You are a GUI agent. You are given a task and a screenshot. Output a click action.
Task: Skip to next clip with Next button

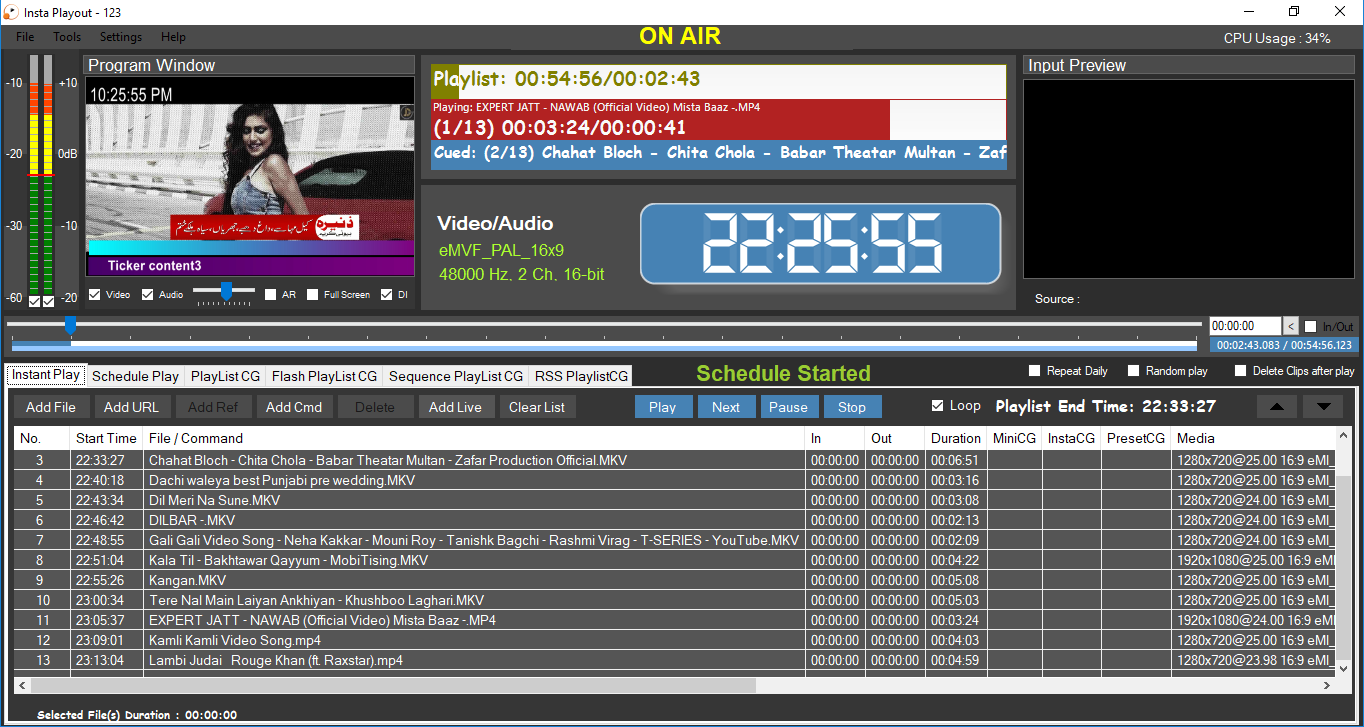[726, 407]
